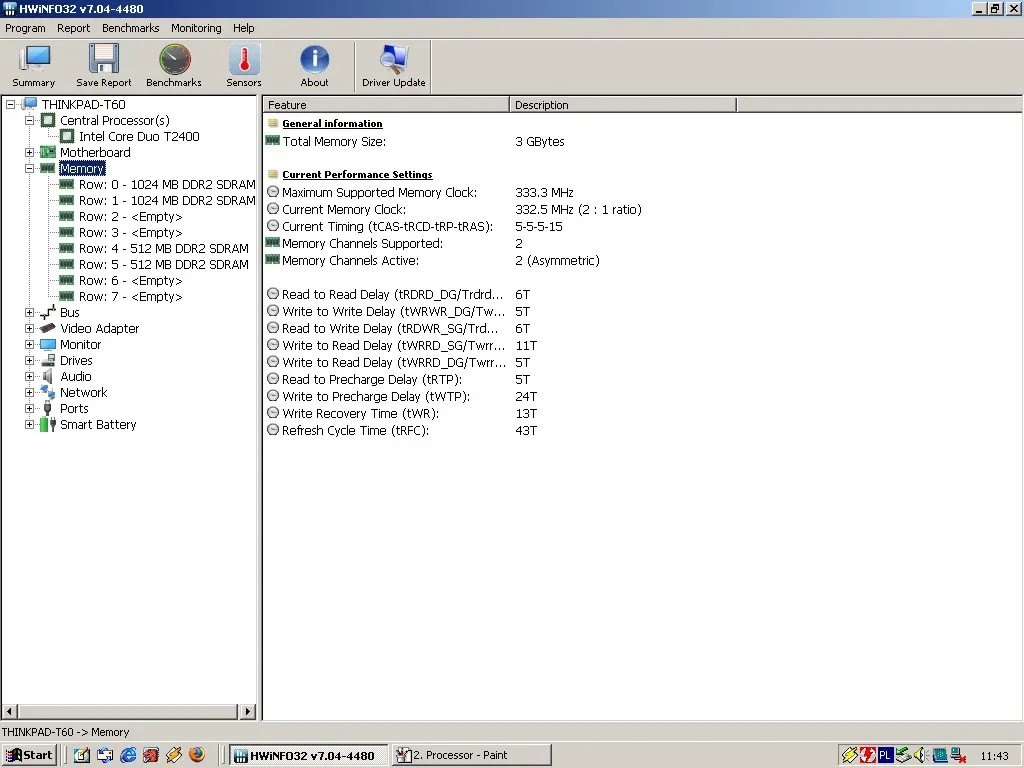Select Row: 3 - <Empty> entry
Viewport: 1024px width, 768px height.
(131, 232)
